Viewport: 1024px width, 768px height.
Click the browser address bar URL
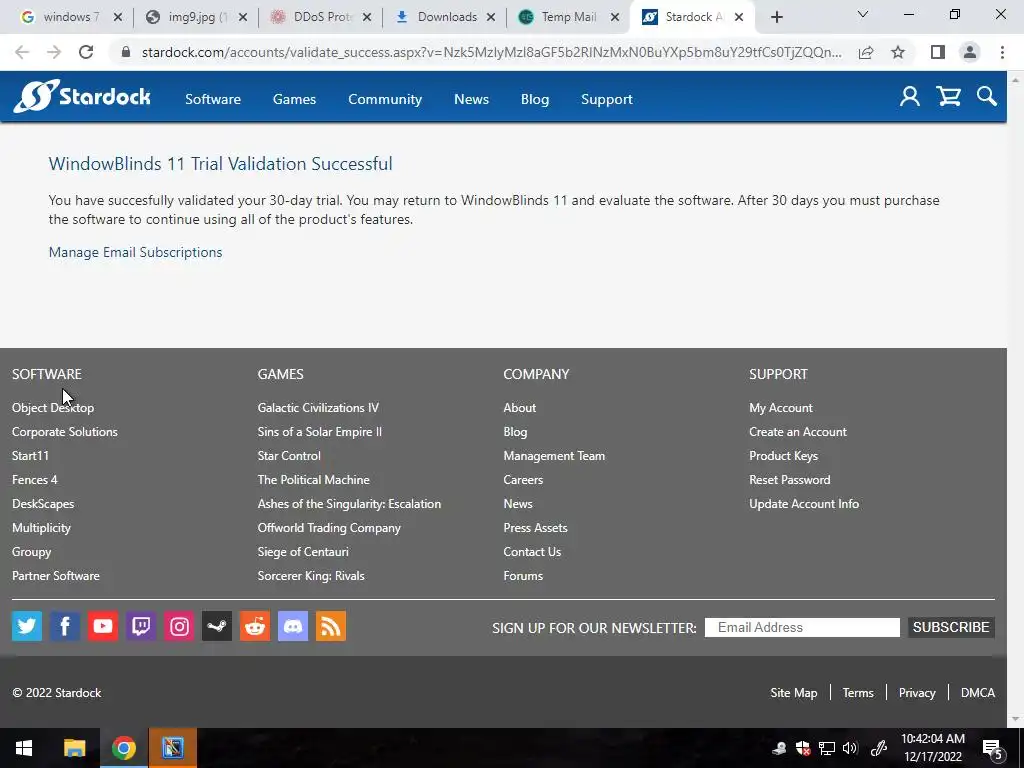(x=491, y=52)
